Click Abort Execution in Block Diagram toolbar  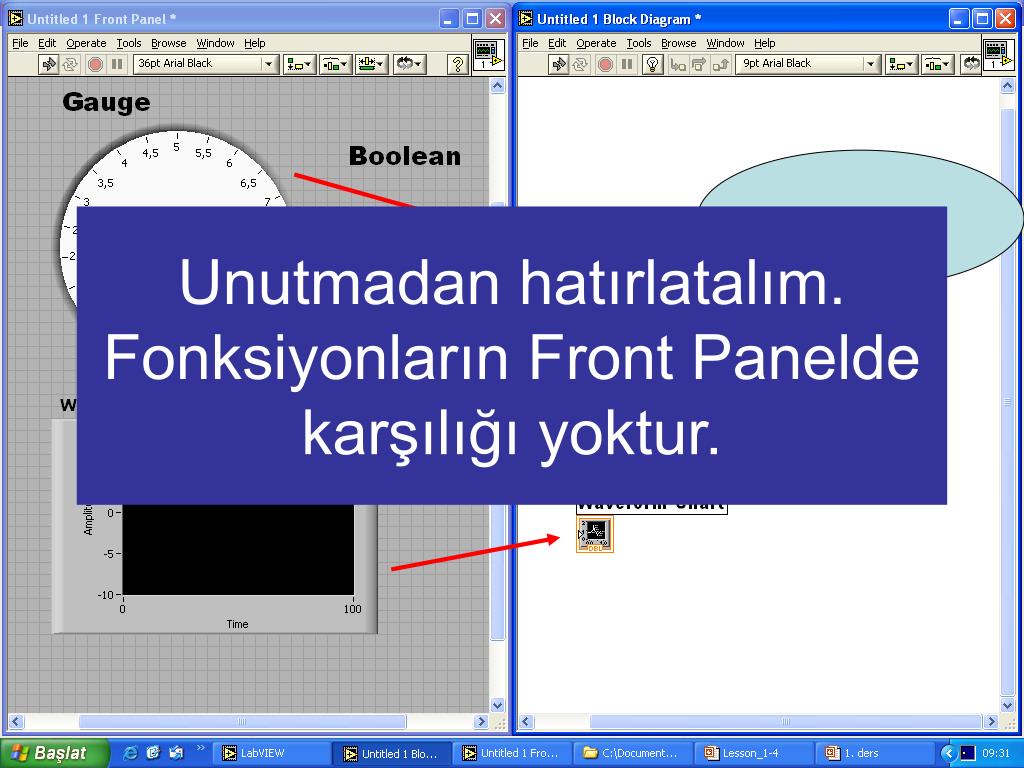(605, 64)
